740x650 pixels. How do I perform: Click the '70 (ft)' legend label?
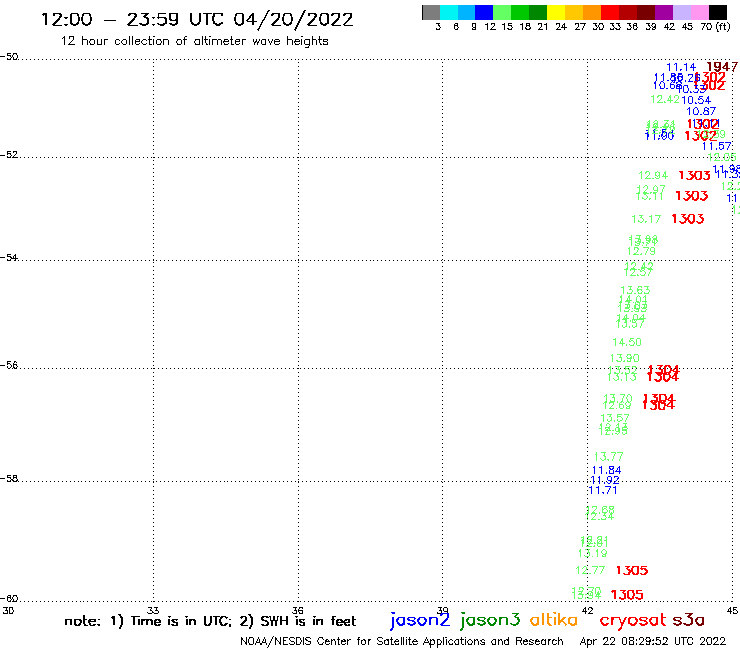coord(715,27)
